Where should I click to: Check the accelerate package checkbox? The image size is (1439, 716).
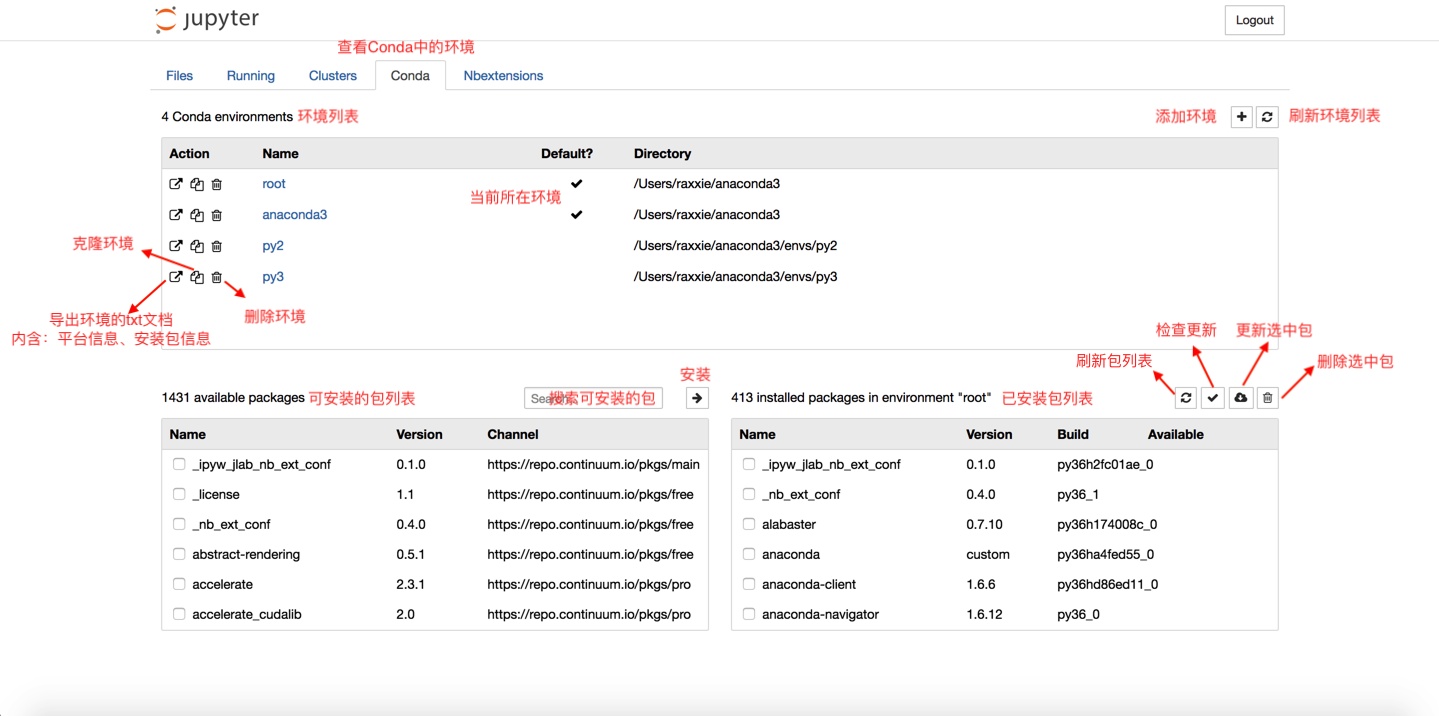(x=178, y=583)
